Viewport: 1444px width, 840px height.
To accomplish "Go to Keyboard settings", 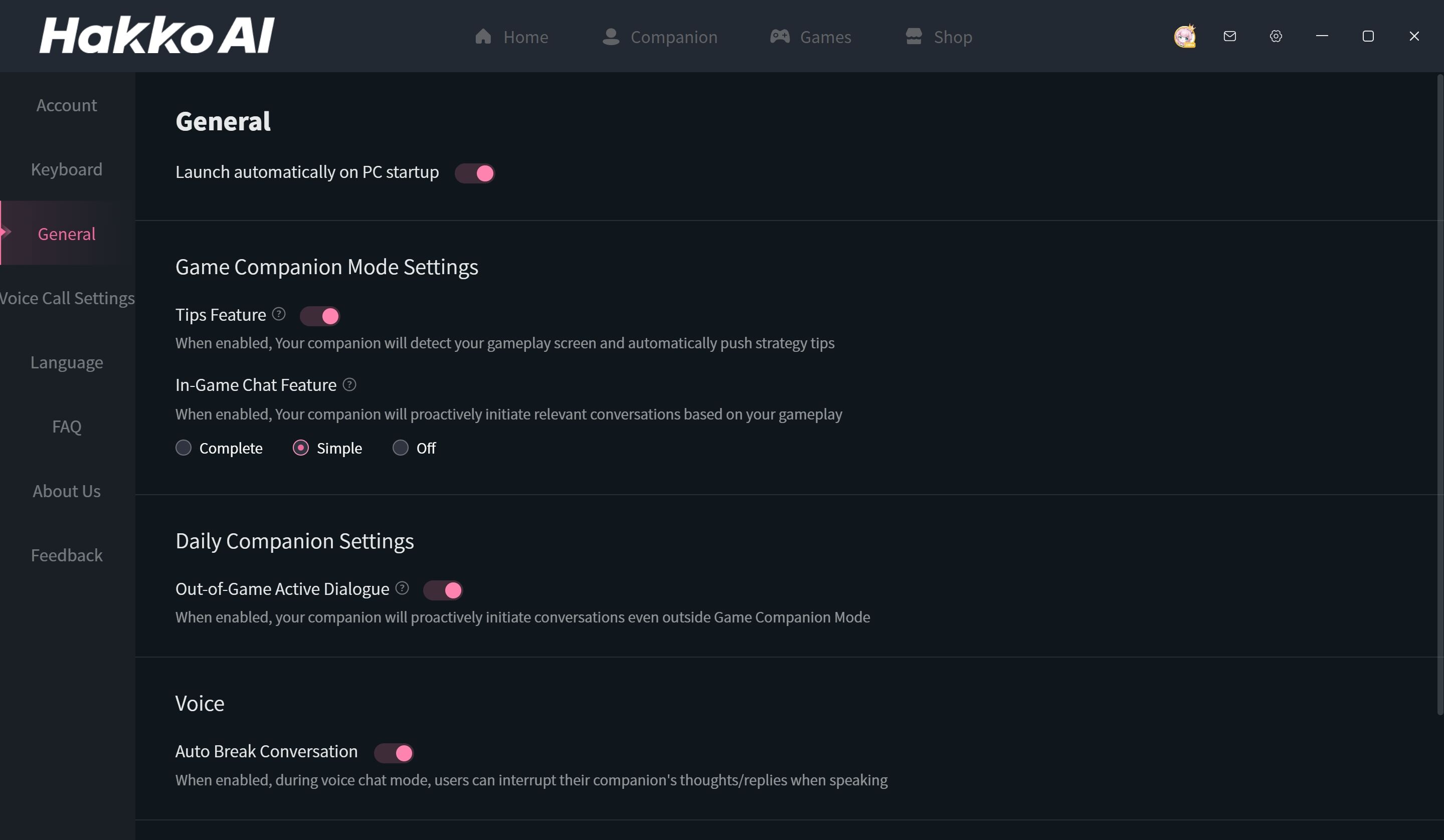I will click(x=67, y=169).
